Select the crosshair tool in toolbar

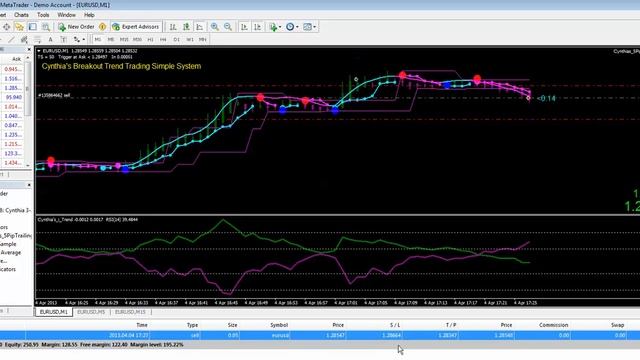pyautogui.click(x=6, y=27)
